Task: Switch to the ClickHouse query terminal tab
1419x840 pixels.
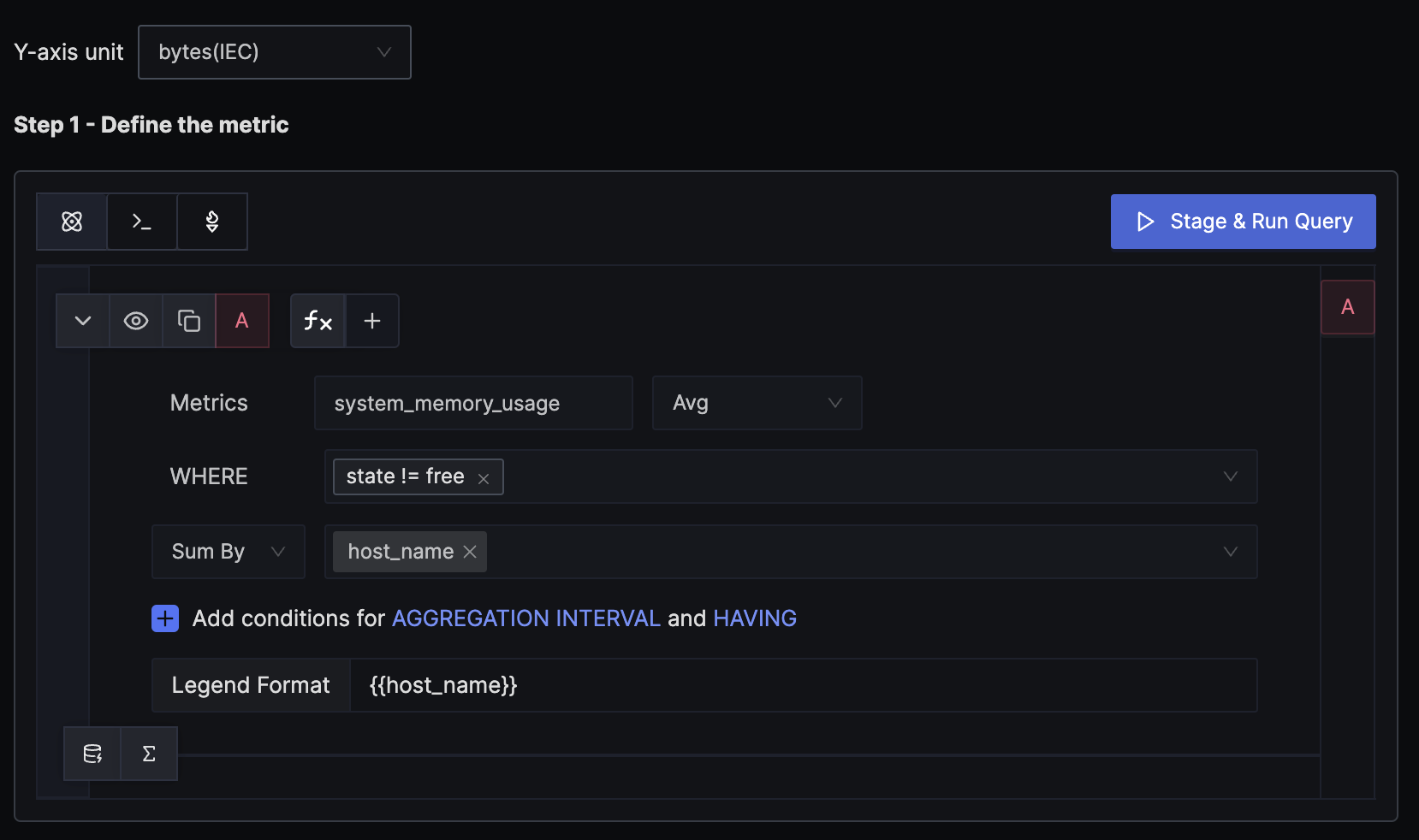Action: pos(142,222)
